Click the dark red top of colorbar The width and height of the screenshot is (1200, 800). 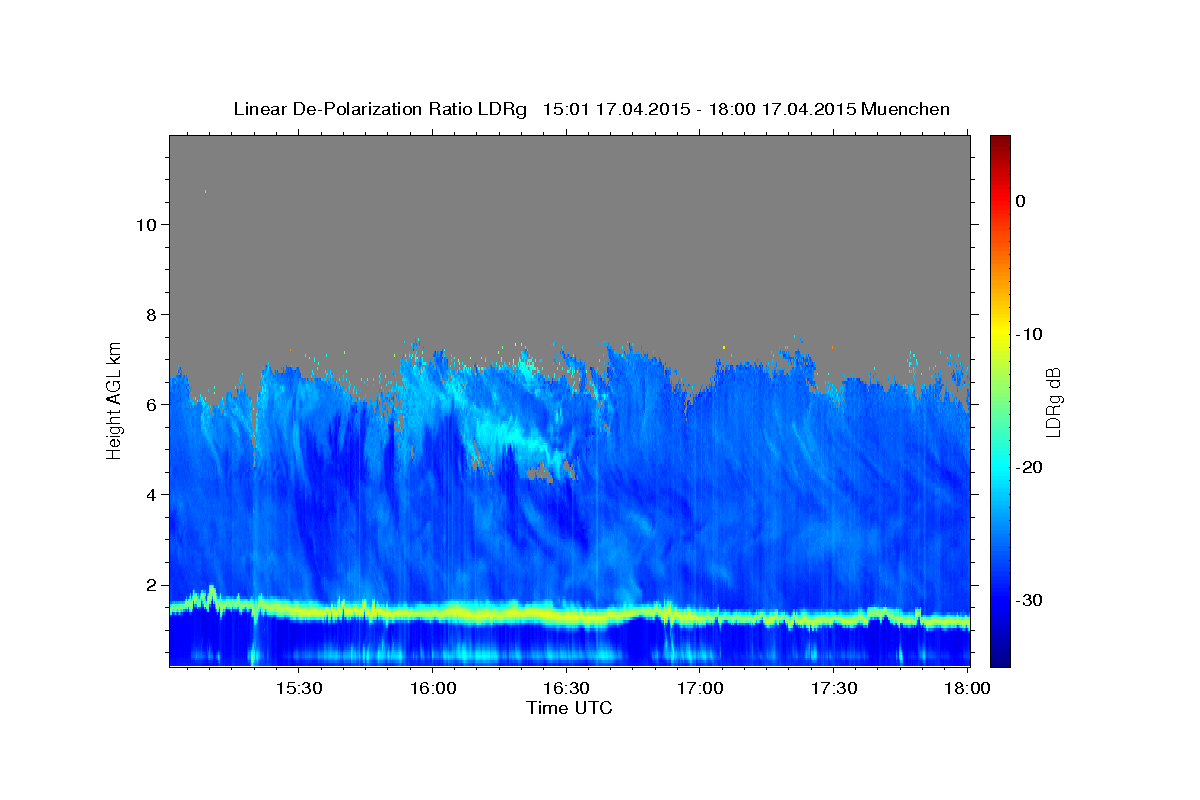(1000, 143)
